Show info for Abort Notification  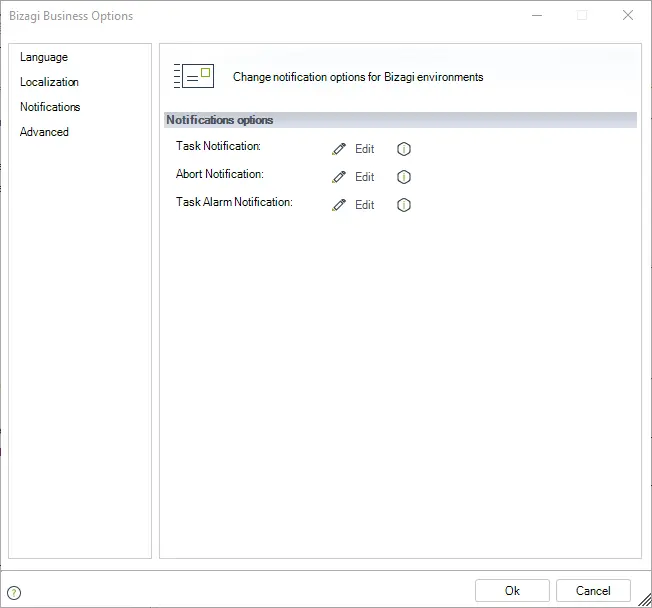pos(404,177)
